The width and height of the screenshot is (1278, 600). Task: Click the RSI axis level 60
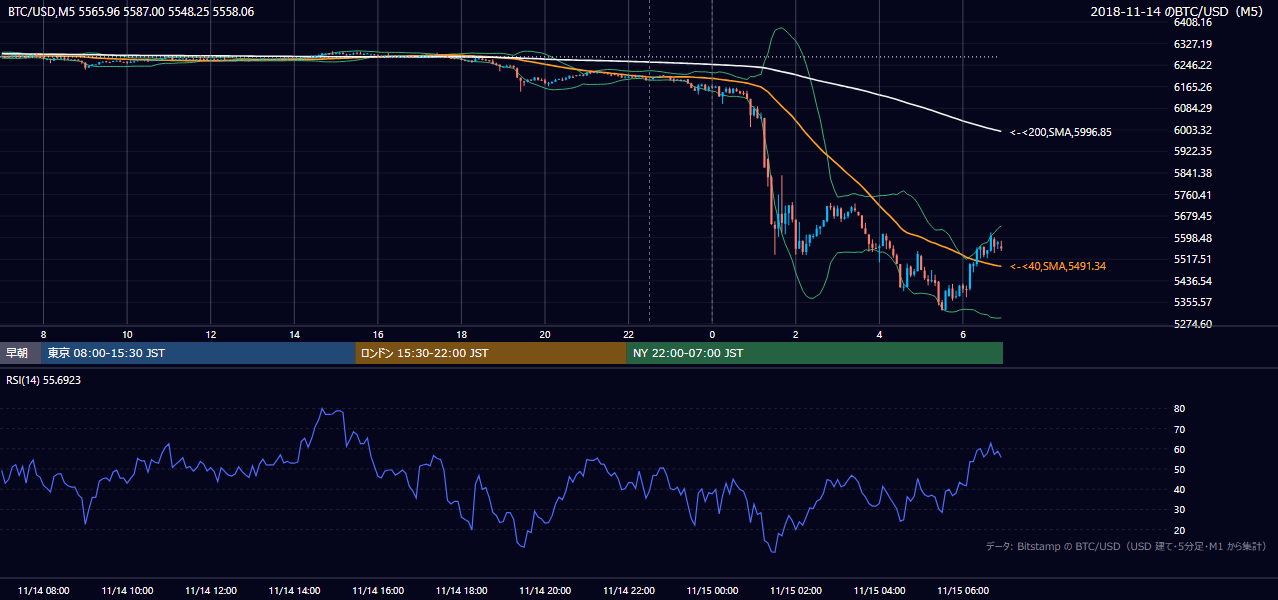click(x=1179, y=449)
